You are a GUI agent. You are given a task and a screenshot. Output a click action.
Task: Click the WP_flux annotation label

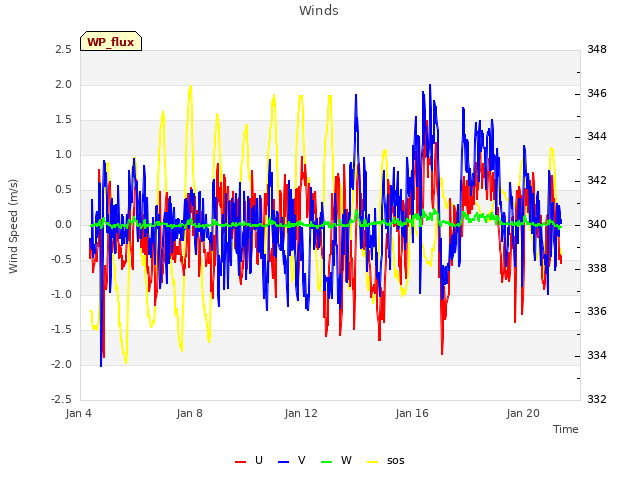tap(111, 41)
